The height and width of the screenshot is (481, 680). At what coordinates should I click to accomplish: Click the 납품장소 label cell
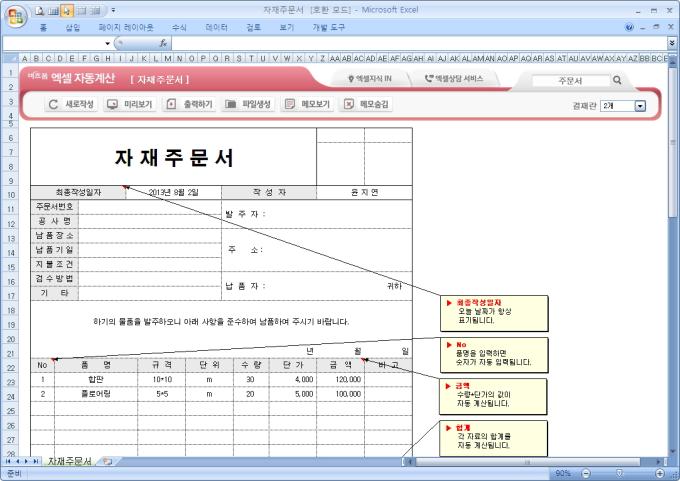pyautogui.click(x=55, y=236)
